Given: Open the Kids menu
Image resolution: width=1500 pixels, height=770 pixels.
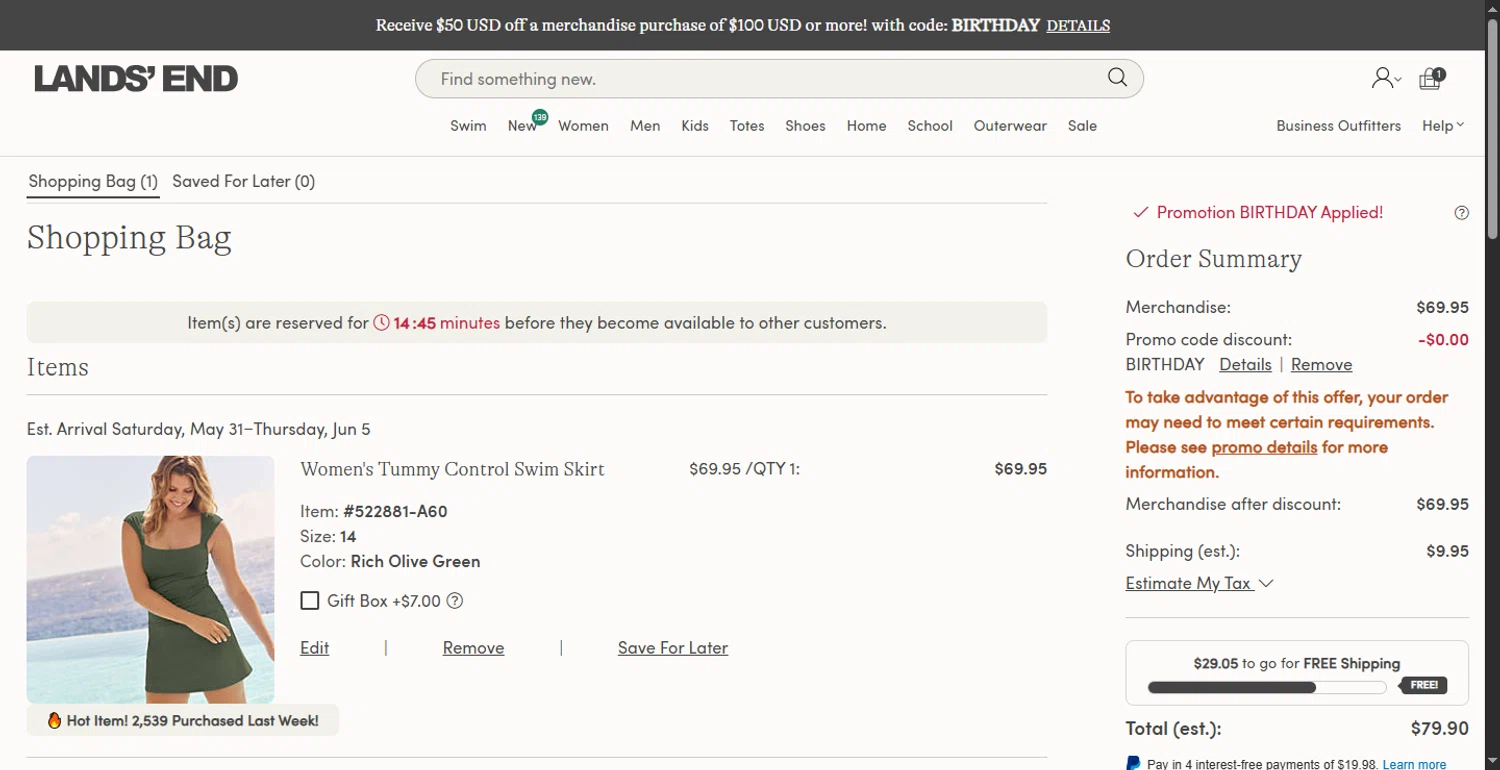Looking at the screenshot, I should (x=695, y=125).
